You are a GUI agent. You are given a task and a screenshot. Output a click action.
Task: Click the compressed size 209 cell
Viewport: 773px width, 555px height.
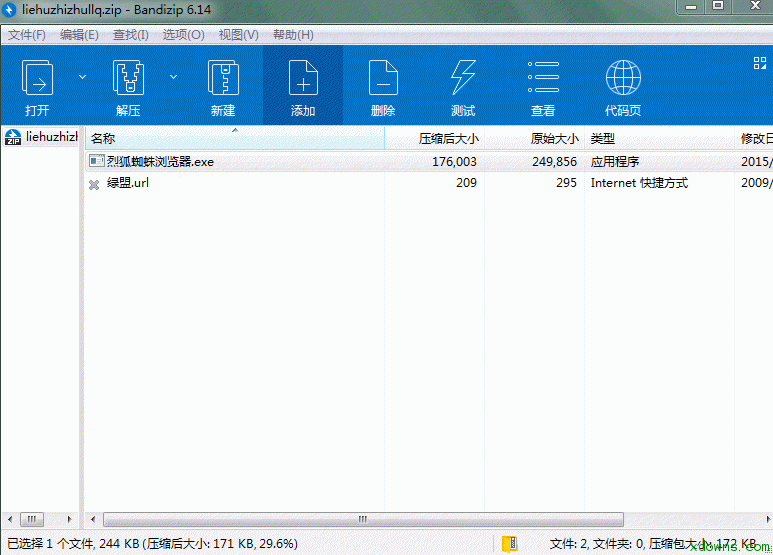(x=466, y=183)
